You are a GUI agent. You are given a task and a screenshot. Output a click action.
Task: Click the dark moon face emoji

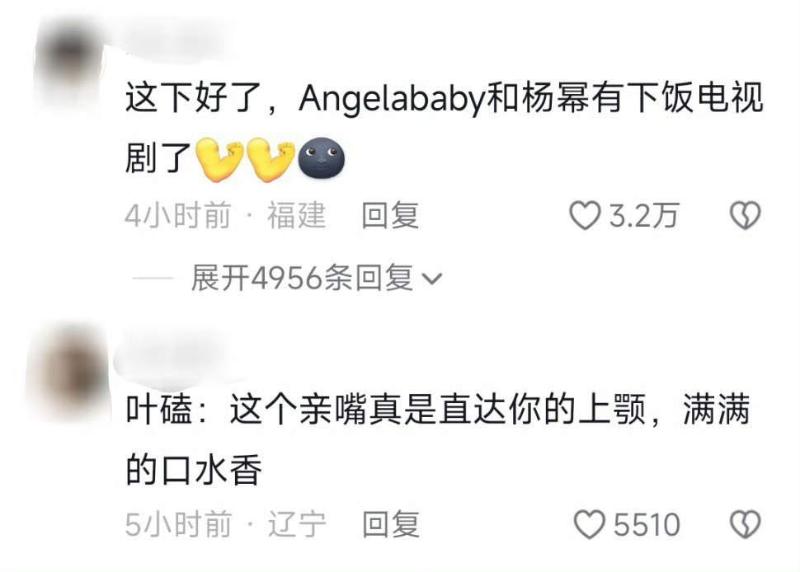click(321, 158)
